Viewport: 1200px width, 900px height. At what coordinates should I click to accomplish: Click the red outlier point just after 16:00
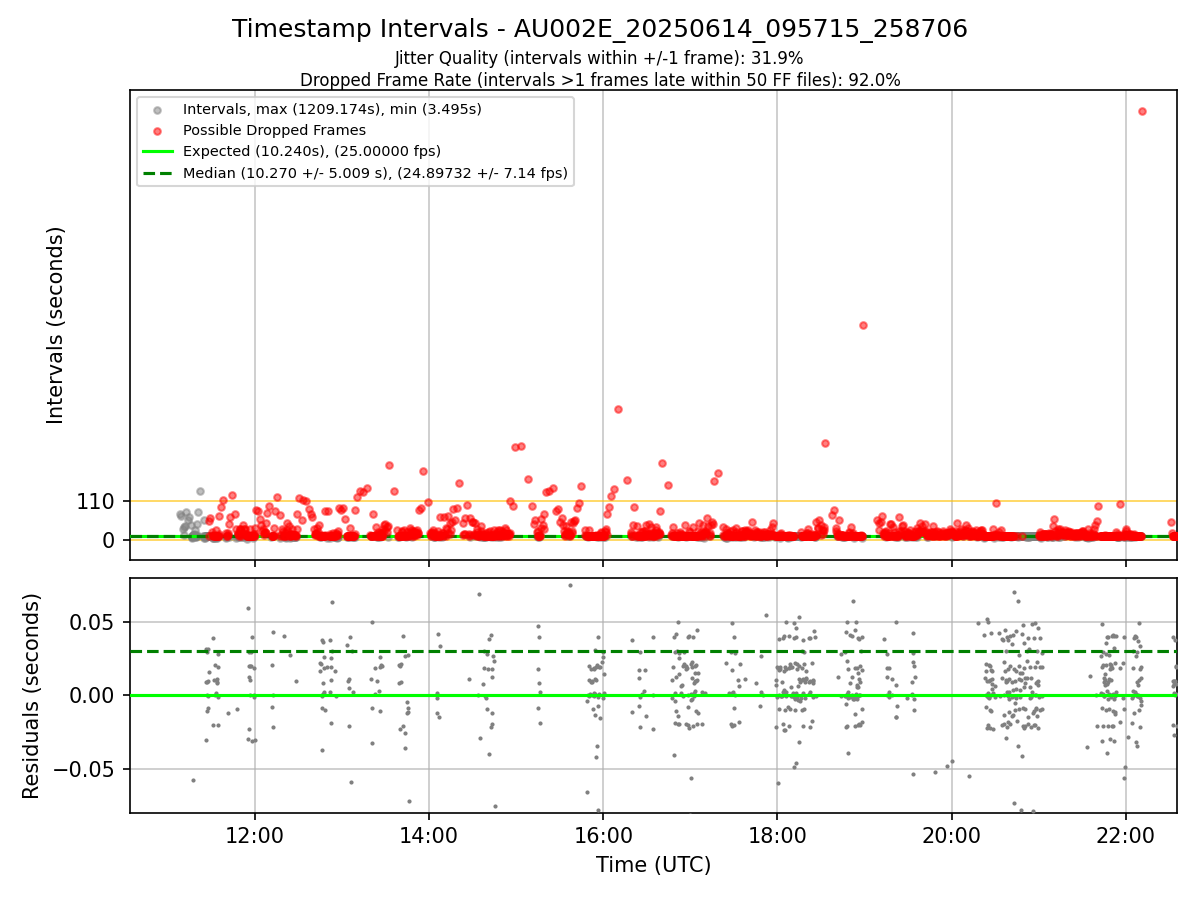[618, 409]
